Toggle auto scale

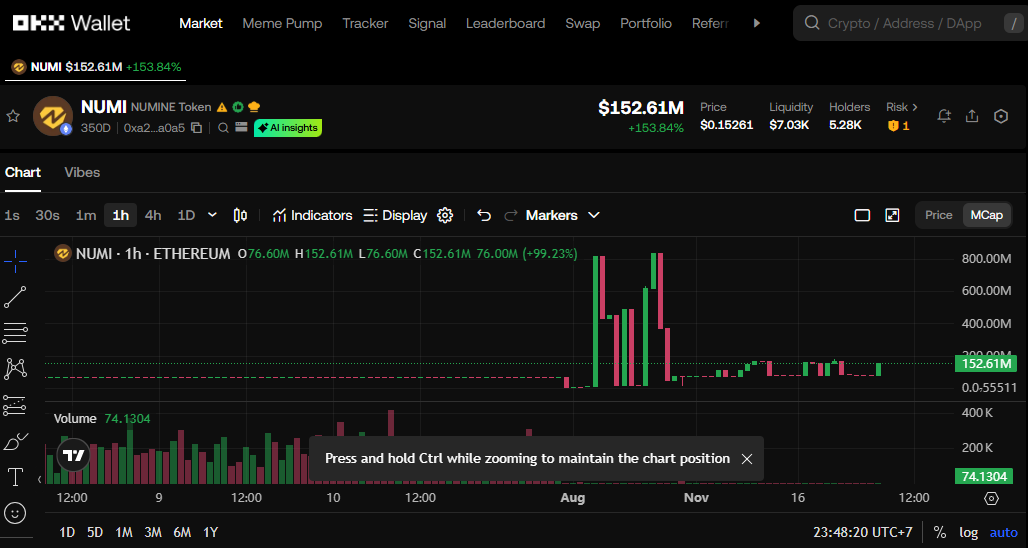pos(1004,532)
